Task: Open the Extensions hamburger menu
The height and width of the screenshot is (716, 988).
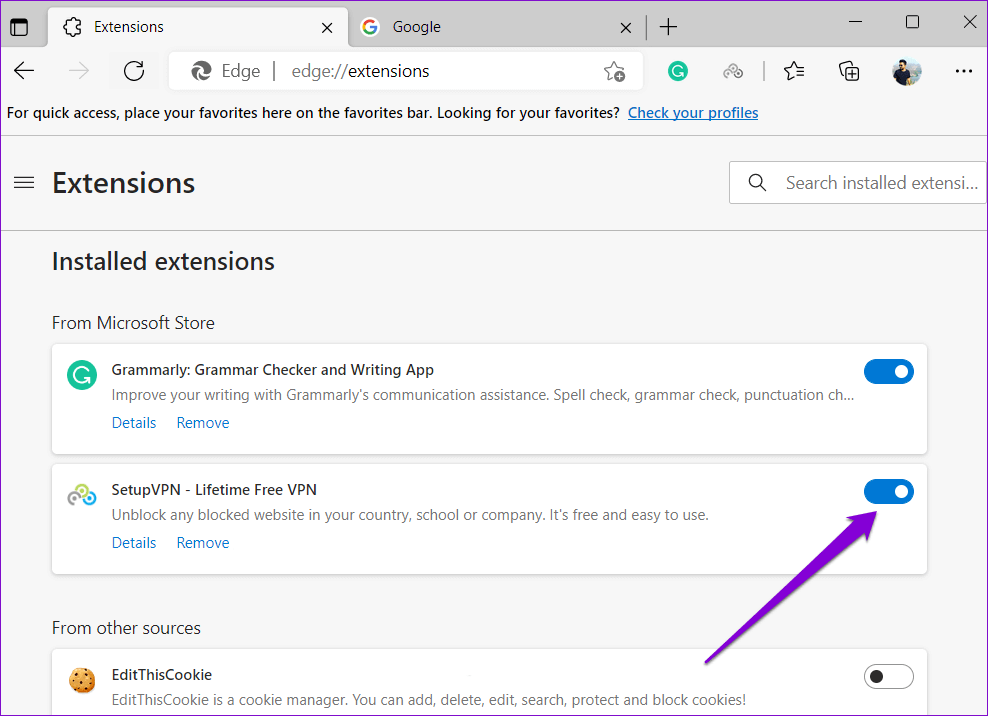Action: click(24, 183)
